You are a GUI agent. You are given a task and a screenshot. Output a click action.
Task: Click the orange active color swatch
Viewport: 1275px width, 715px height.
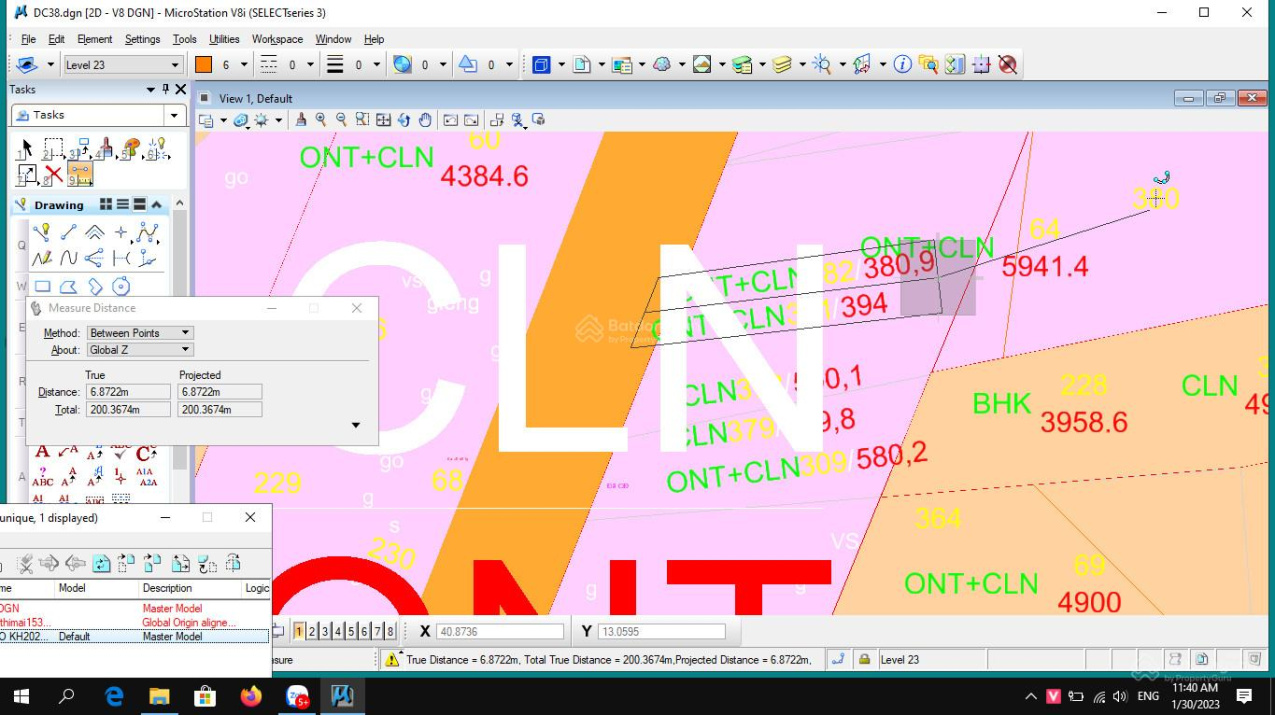203,65
